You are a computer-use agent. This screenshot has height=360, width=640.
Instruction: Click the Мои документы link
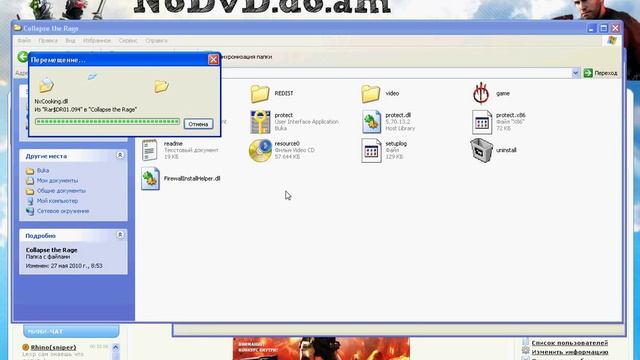tap(58, 180)
